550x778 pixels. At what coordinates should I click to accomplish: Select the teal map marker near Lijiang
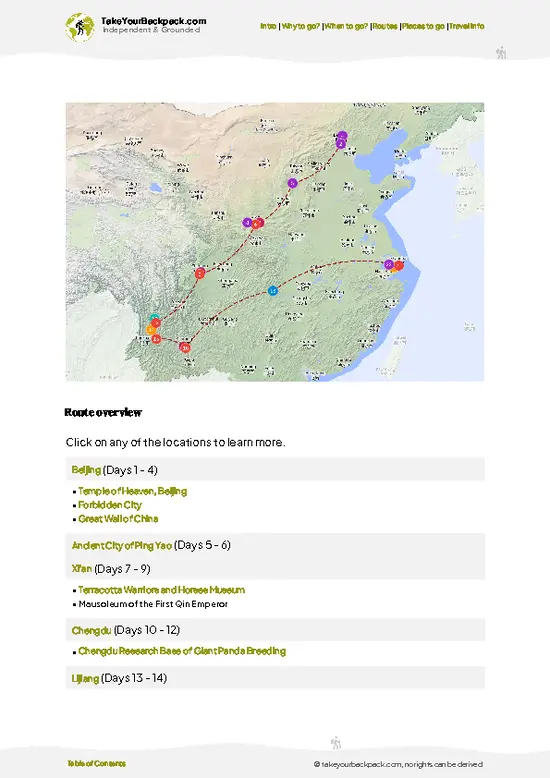click(x=155, y=318)
